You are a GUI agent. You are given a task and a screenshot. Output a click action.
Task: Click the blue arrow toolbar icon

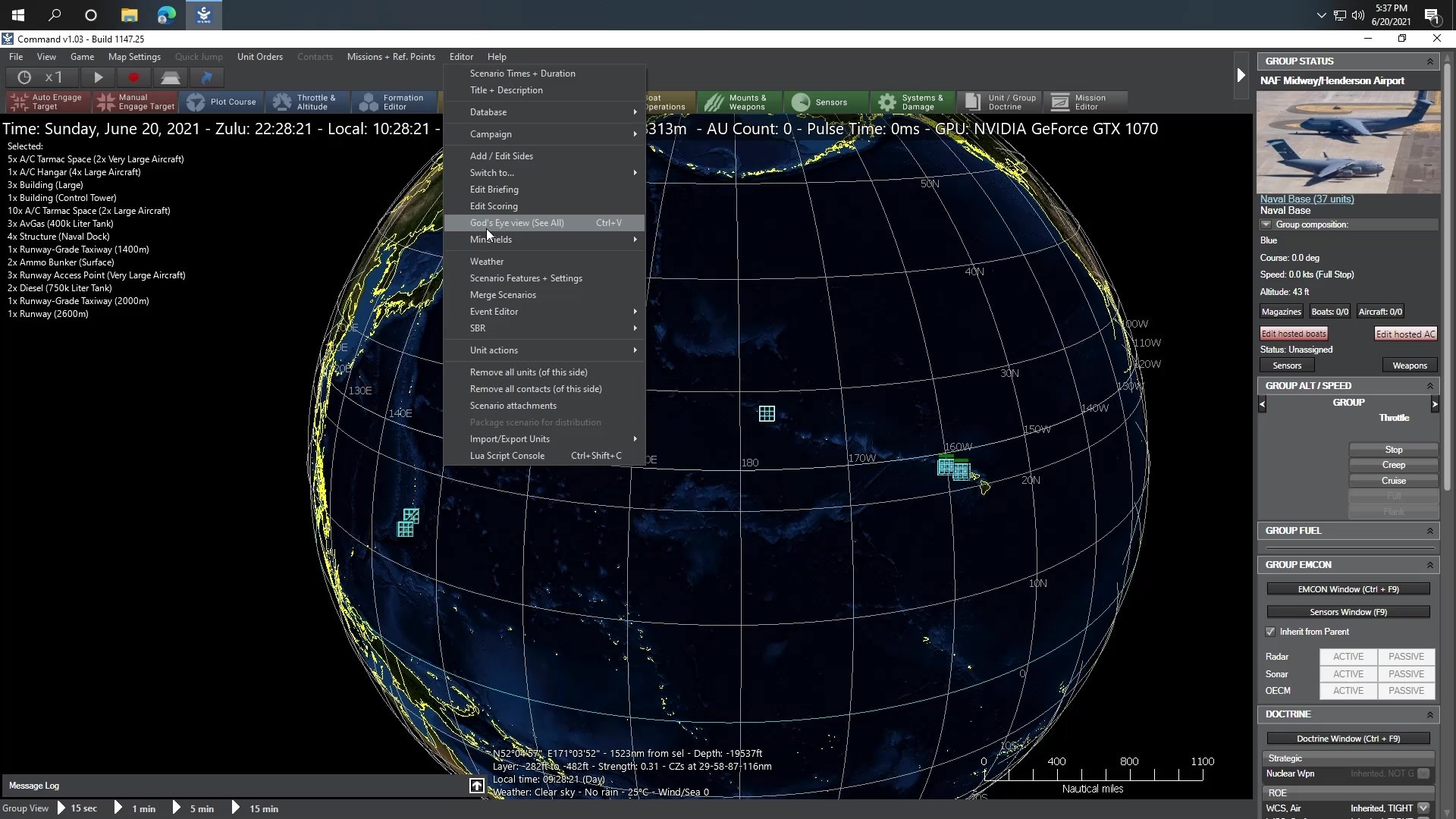[206, 77]
